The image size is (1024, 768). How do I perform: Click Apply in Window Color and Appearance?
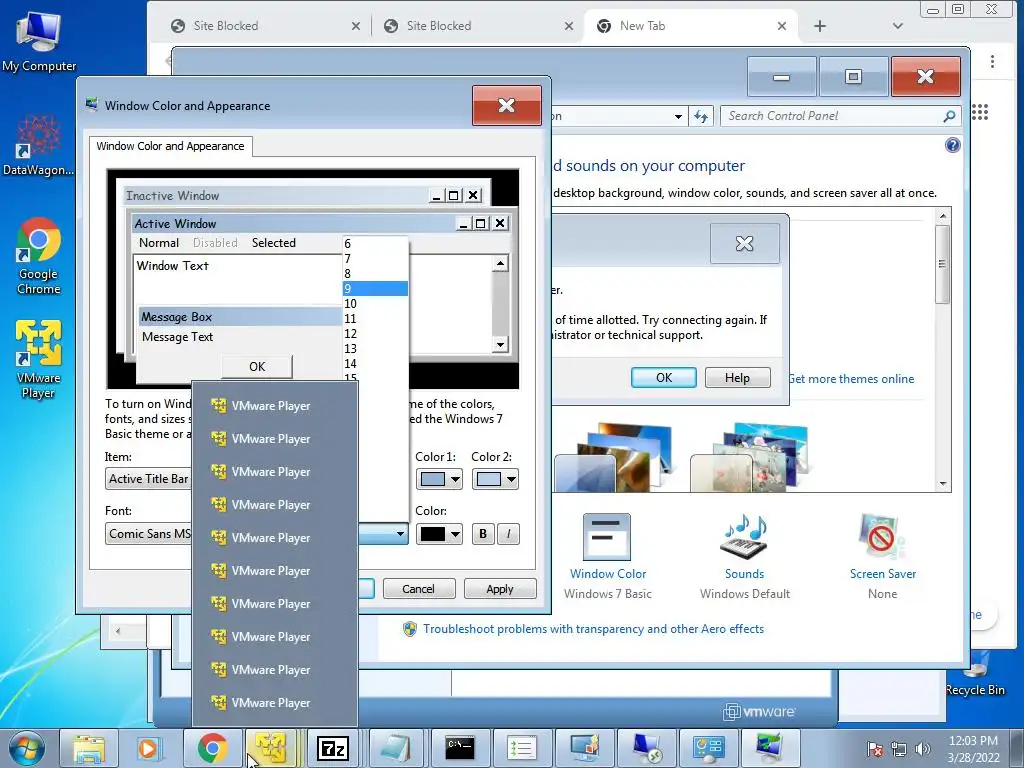[500, 589]
